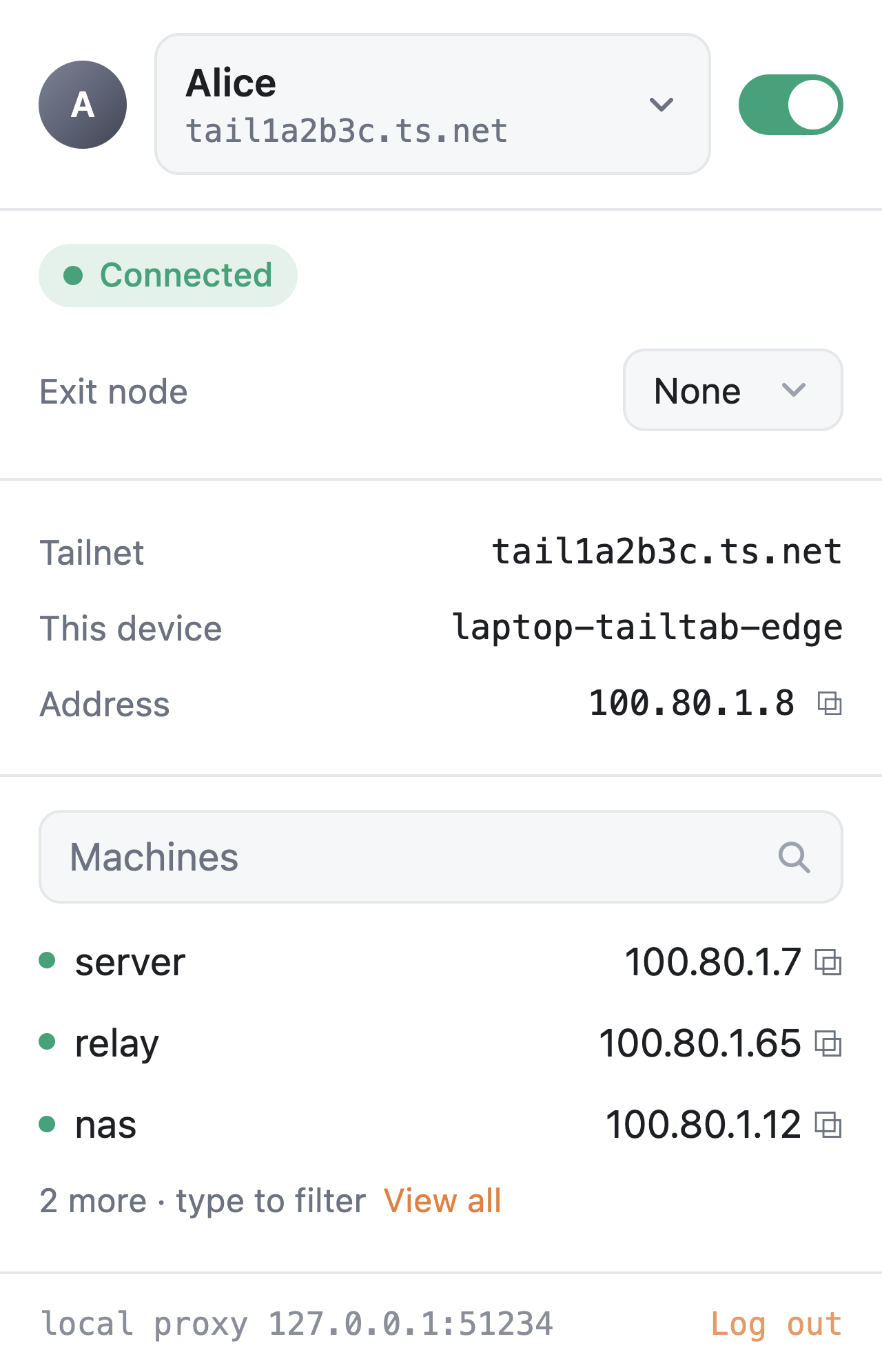Screen dimensions: 882x1372
Task: Click the tailnet value tail1a2b3c.ts.net in details
Action: point(667,552)
